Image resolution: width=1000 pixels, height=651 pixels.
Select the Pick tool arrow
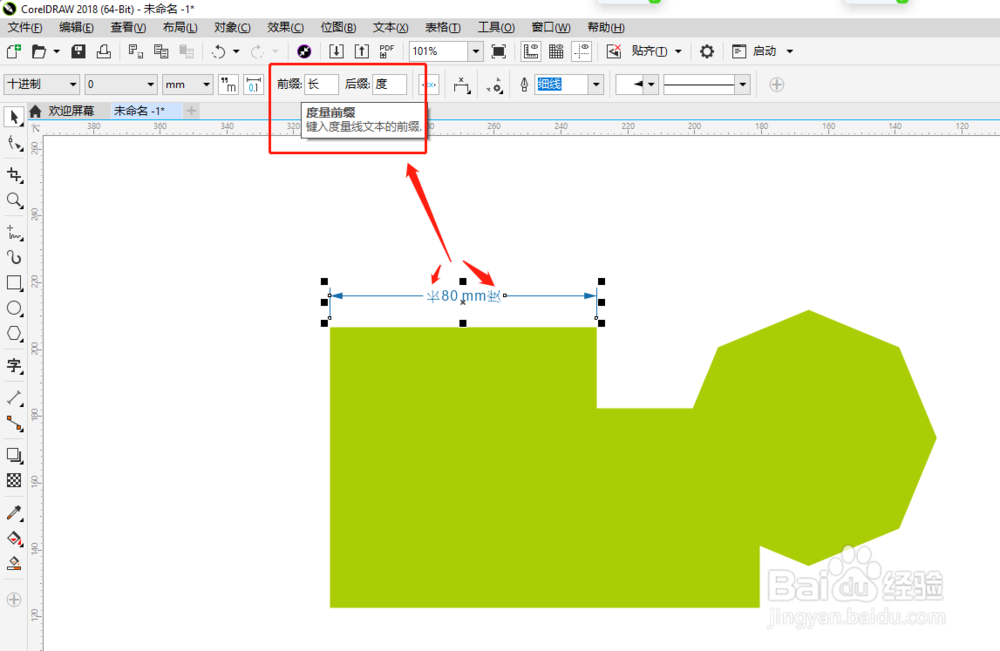(x=14, y=117)
